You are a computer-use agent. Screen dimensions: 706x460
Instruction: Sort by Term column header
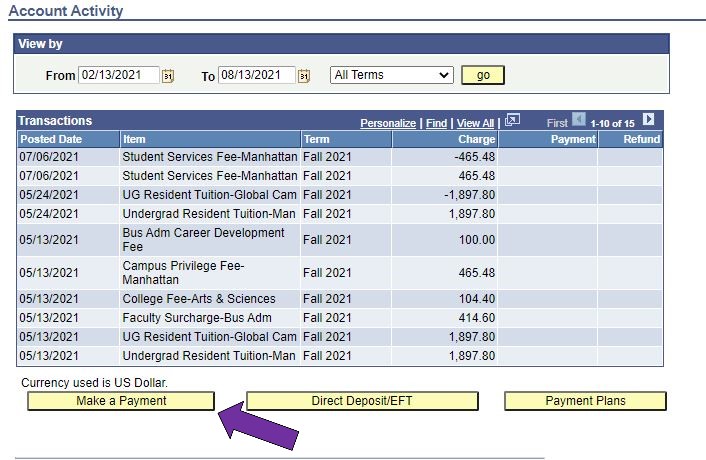(317, 140)
